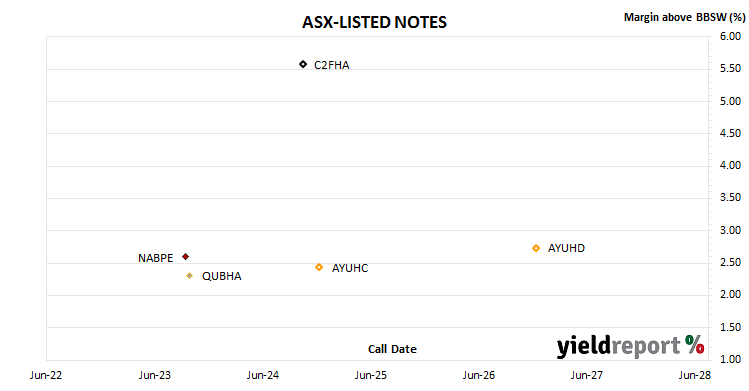Click the ASX-LISTED NOTES chart title

[x=374, y=22]
